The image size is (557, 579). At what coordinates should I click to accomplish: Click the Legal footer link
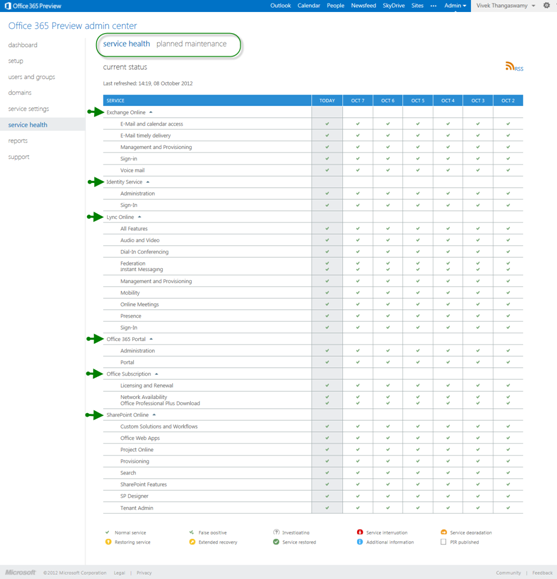click(x=119, y=573)
